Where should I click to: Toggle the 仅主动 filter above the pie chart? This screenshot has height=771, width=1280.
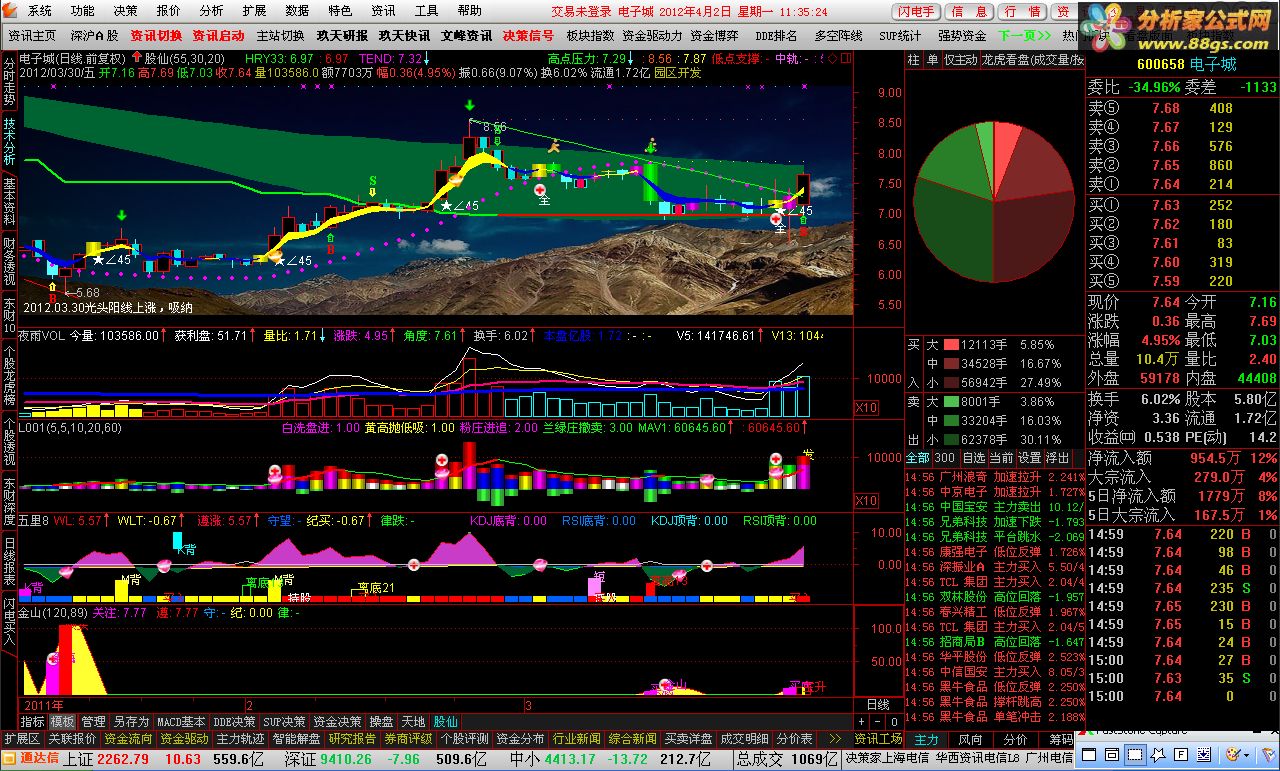pyautogui.click(x=961, y=60)
